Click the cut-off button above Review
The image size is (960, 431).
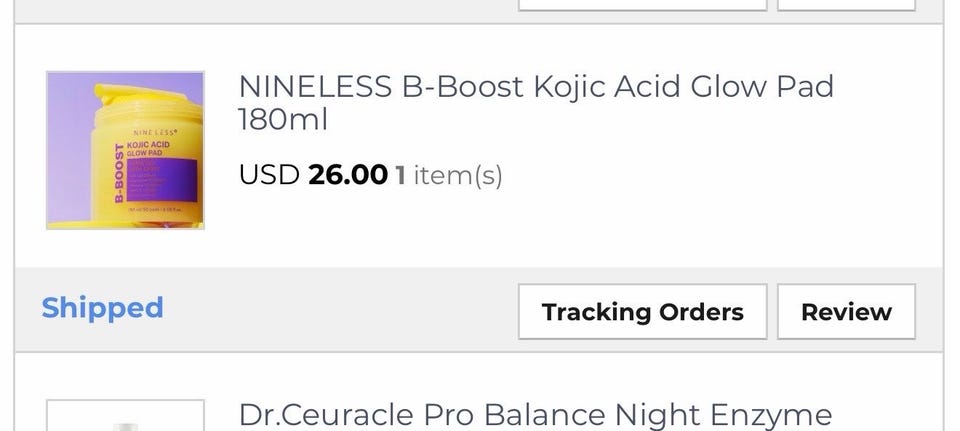coord(846,4)
